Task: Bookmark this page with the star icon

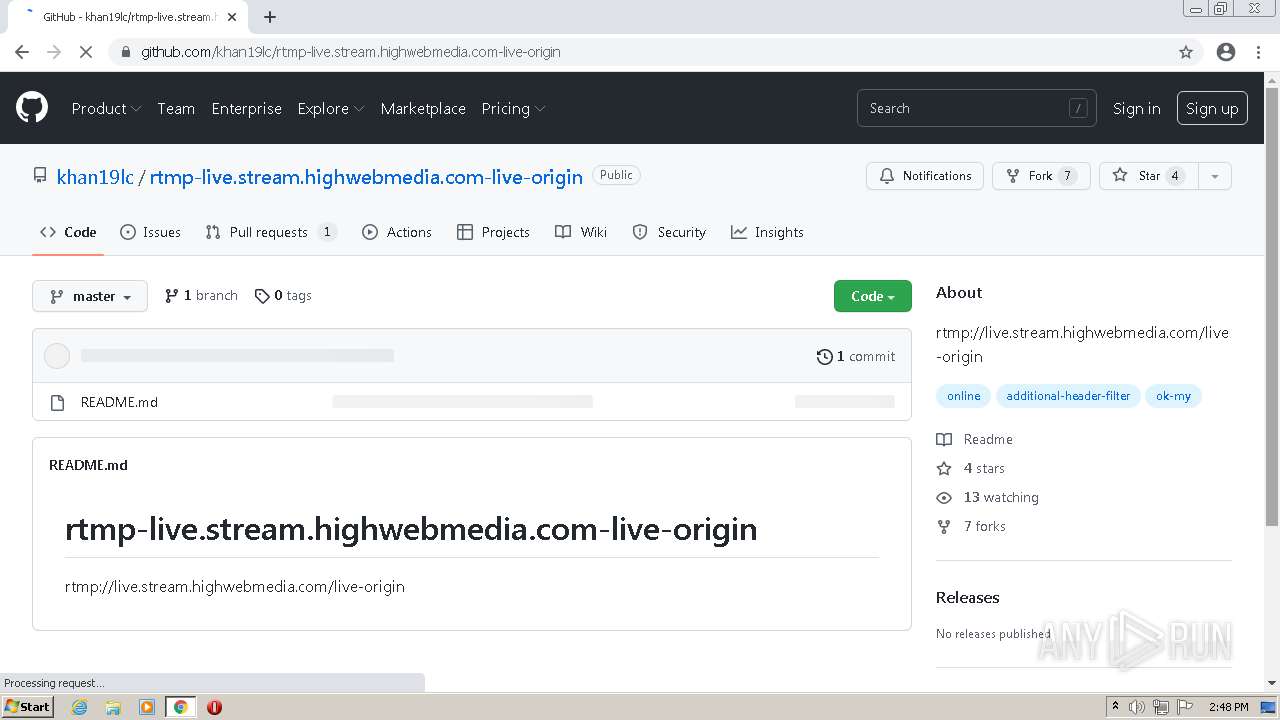Action: [x=1186, y=52]
